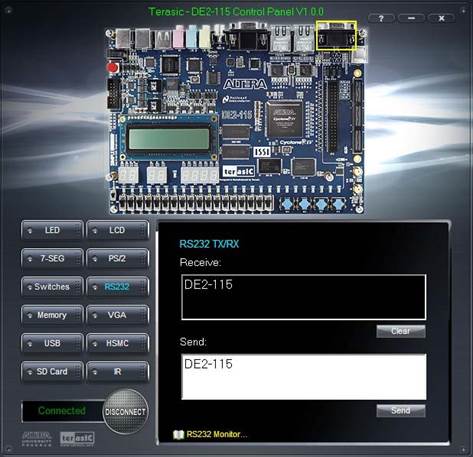The height and width of the screenshot is (457, 473).
Task: Open the Memory page
Action: [x=52, y=315]
